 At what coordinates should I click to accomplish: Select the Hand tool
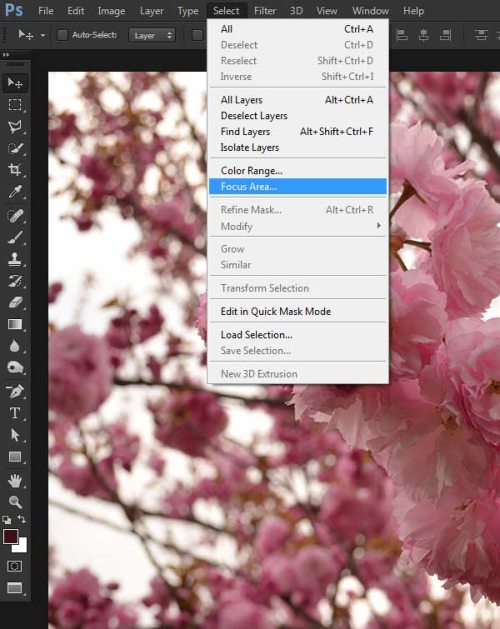pos(15,480)
